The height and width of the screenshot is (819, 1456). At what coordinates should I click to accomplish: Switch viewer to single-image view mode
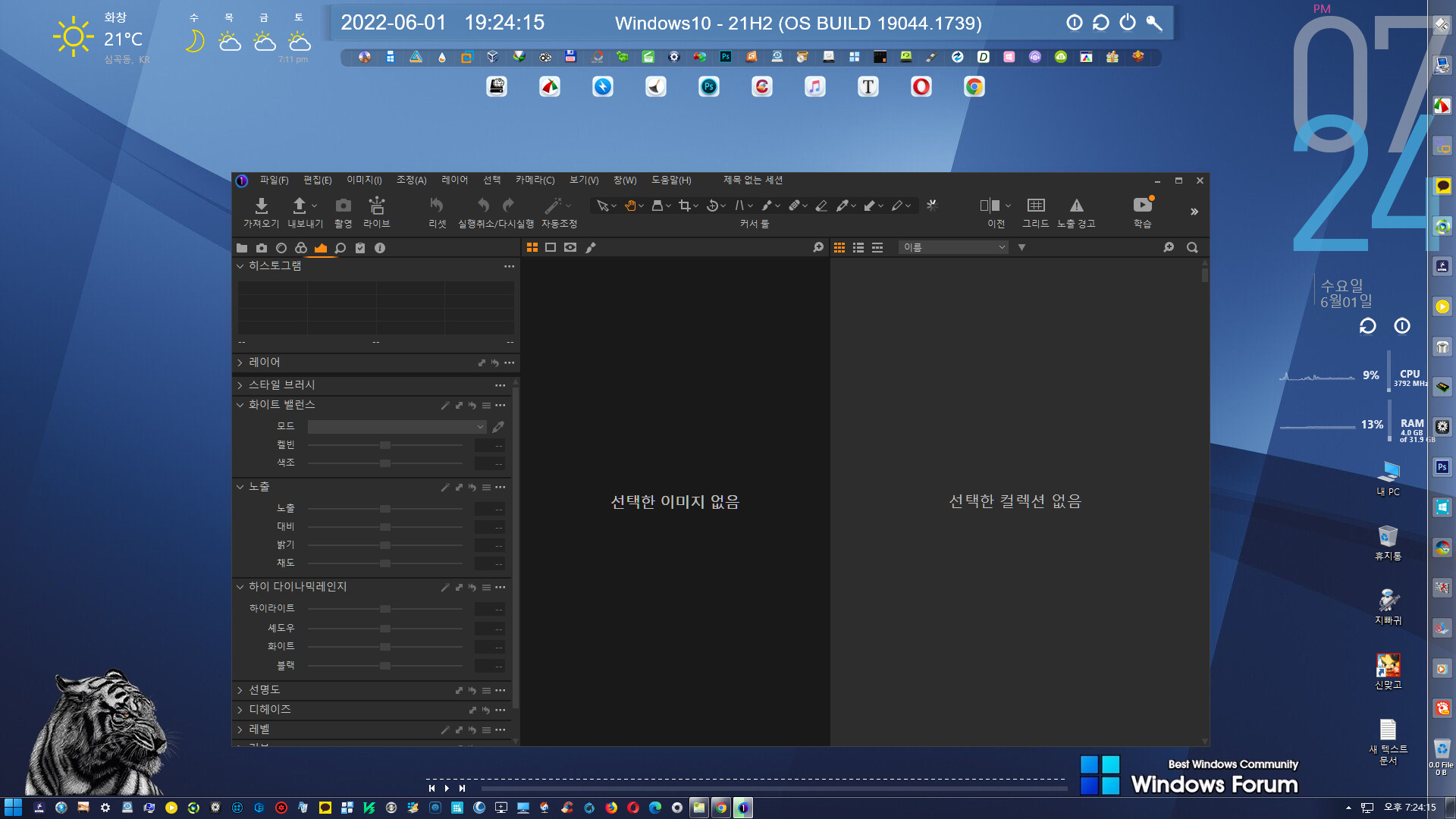click(551, 247)
